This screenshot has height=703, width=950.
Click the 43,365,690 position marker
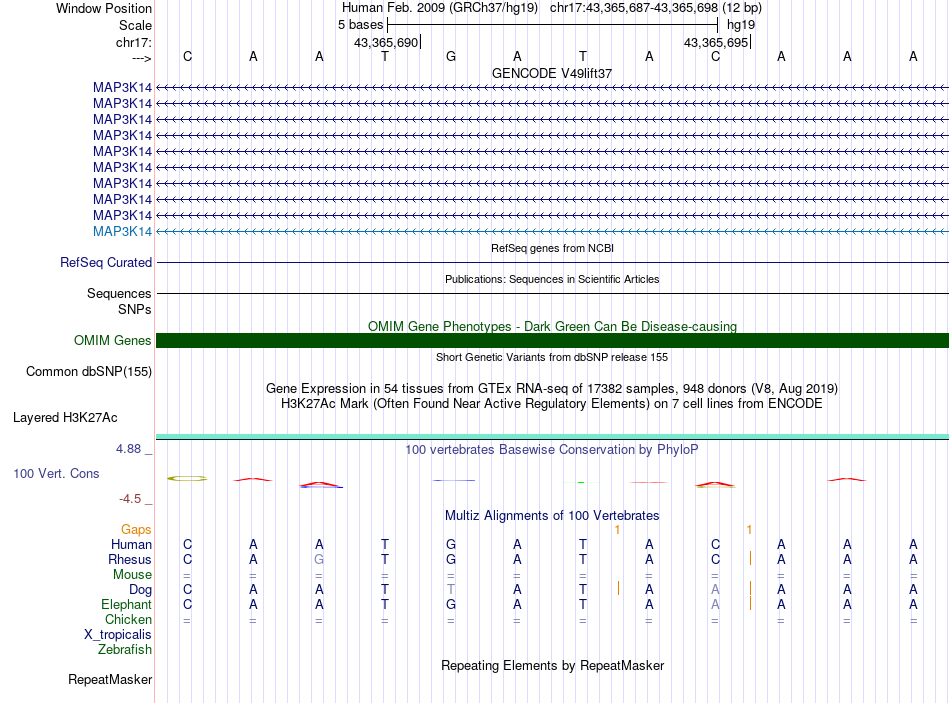click(x=387, y=42)
